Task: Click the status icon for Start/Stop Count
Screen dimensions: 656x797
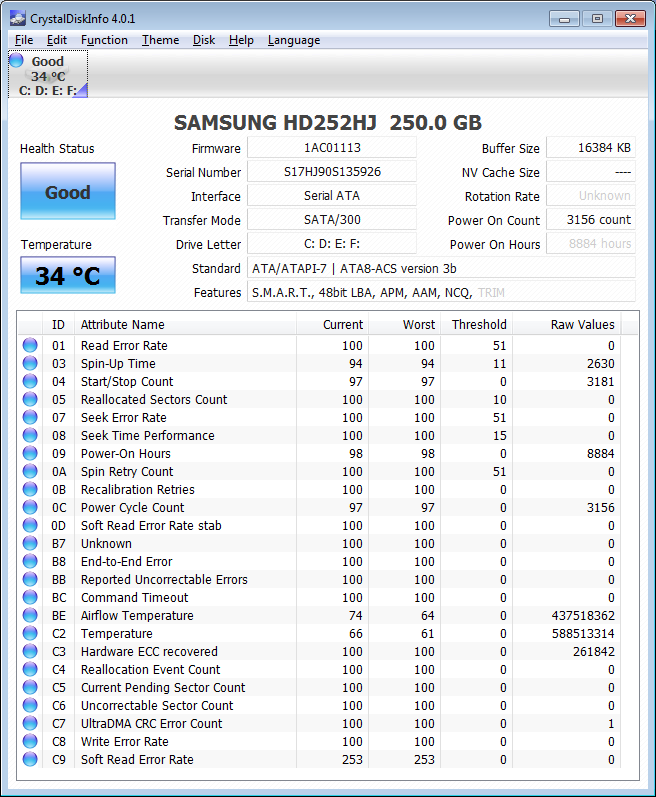Action: point(30,381)
